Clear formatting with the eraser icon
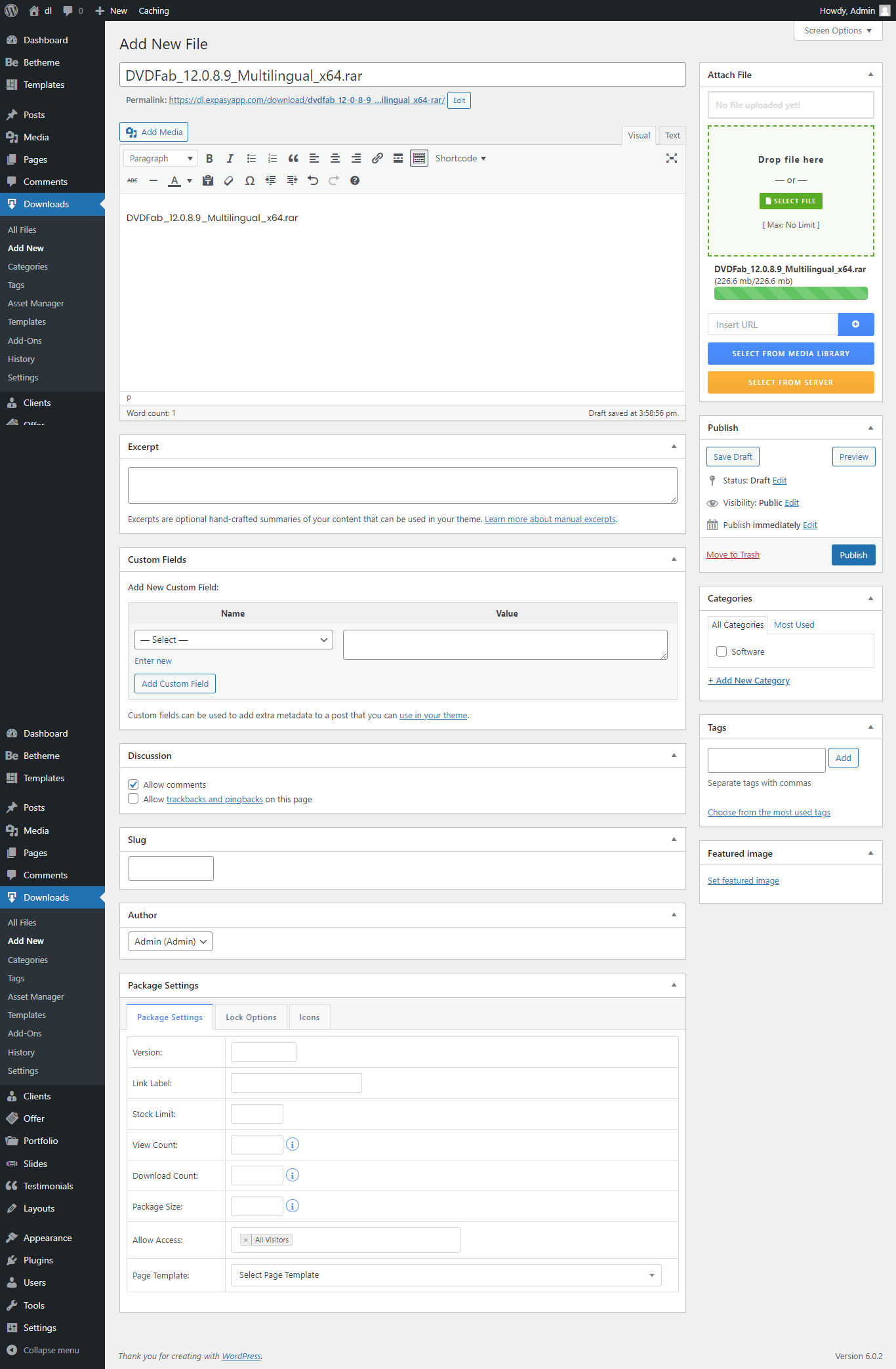896x1369 pixels. [x=229, y=180]
